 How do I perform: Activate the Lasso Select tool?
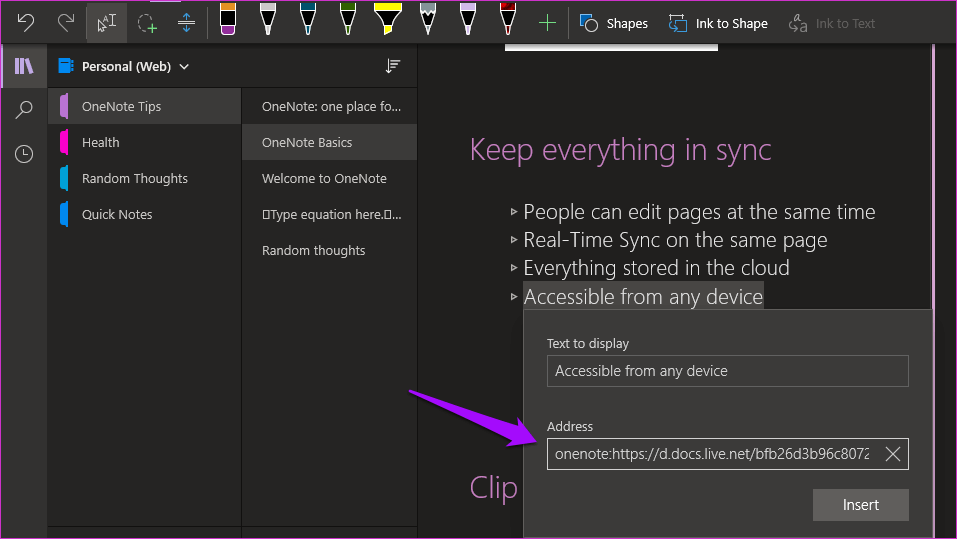click(x=147, y=23)
